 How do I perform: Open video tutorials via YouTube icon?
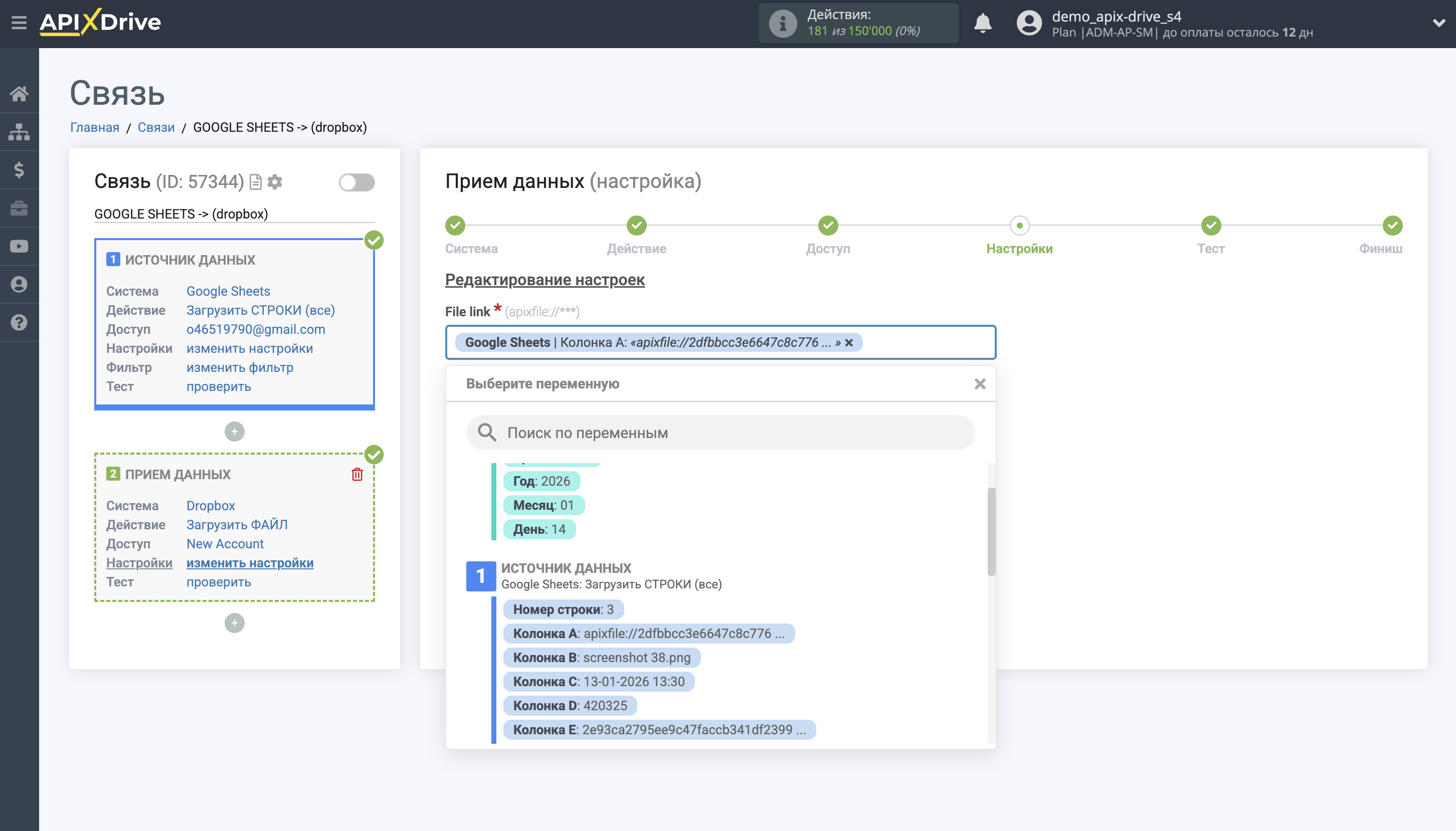pos(19,246)
